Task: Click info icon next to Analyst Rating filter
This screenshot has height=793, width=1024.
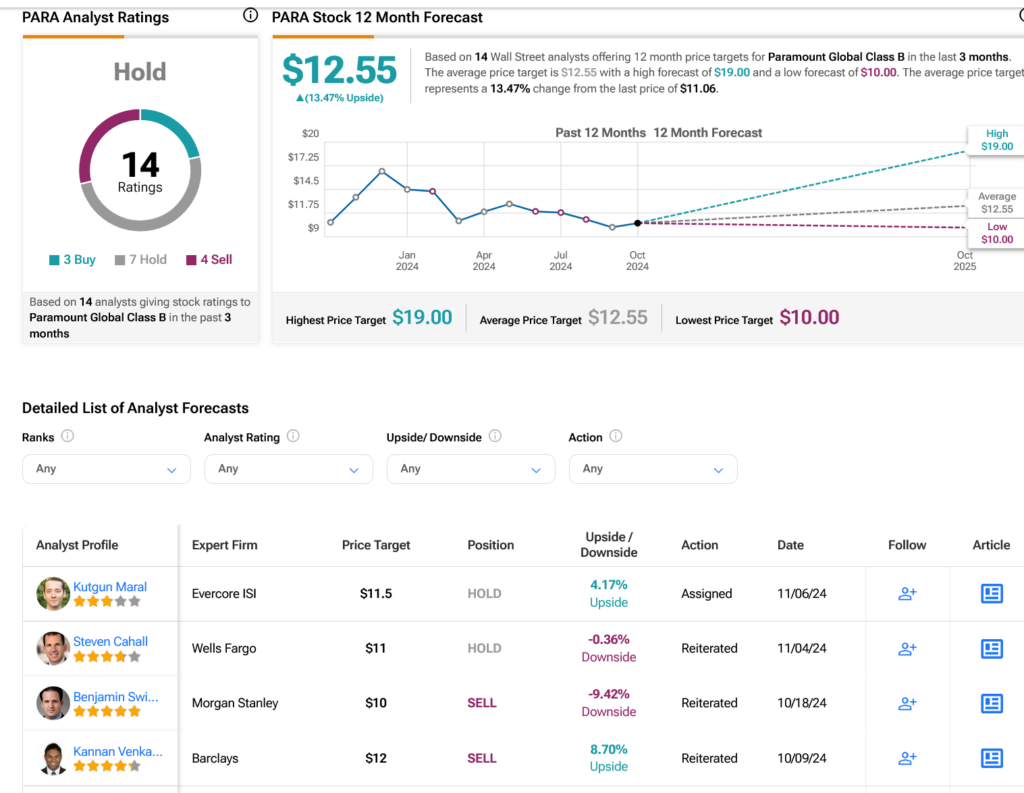Action: 293,437
